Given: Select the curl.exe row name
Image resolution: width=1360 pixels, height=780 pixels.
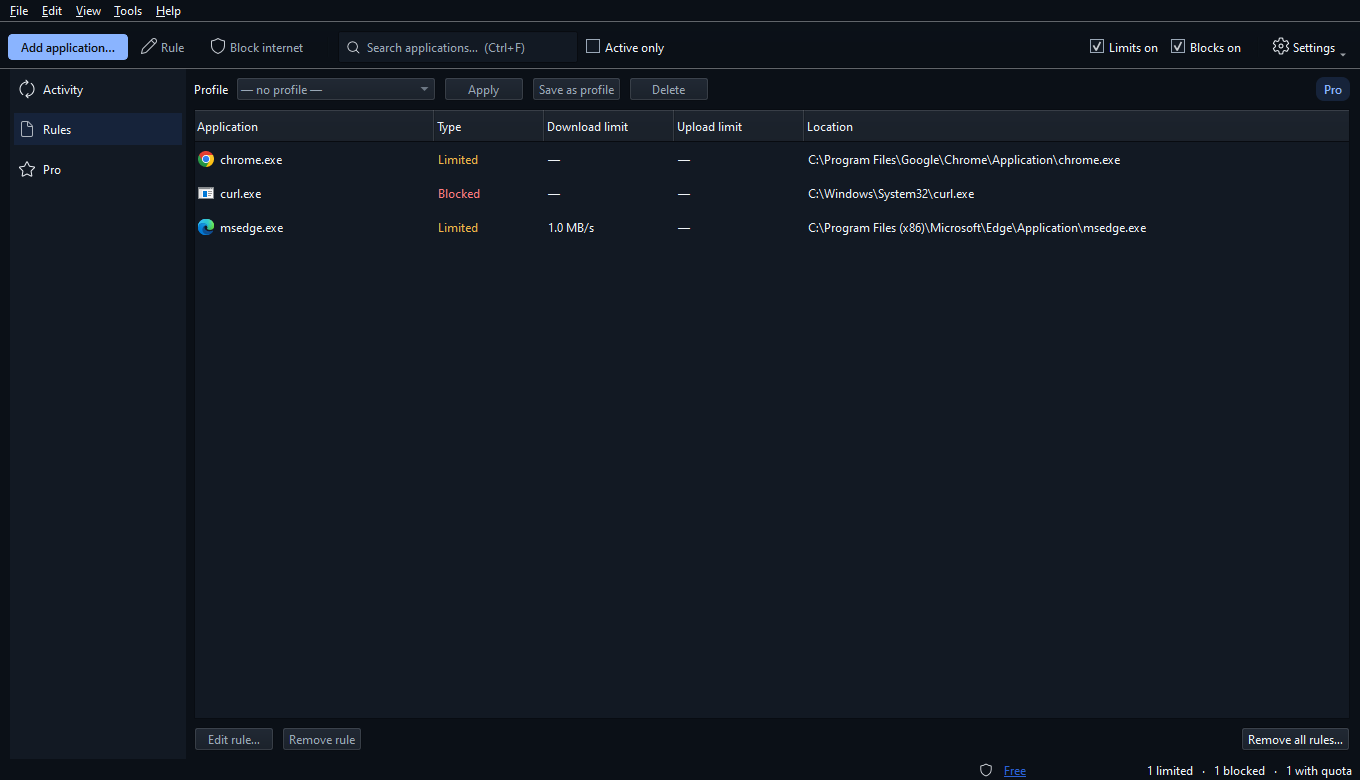Looking at the screenshot, I should point(241,193).
